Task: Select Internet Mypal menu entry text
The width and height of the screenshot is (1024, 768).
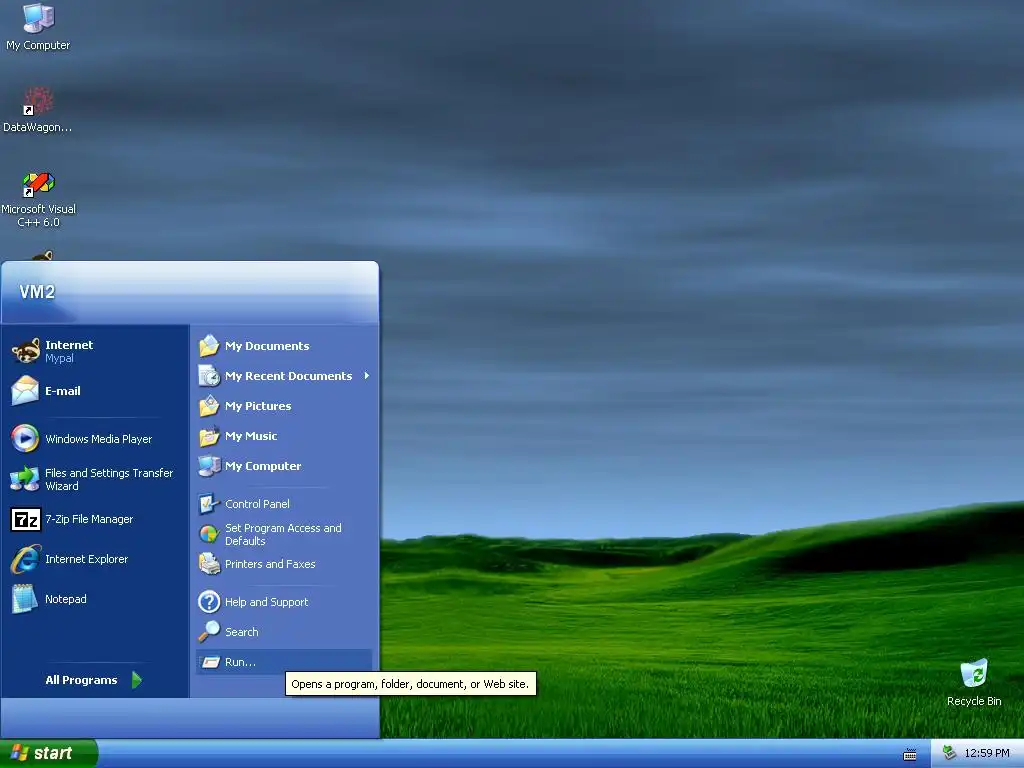Action: click(x=69, y=351)
